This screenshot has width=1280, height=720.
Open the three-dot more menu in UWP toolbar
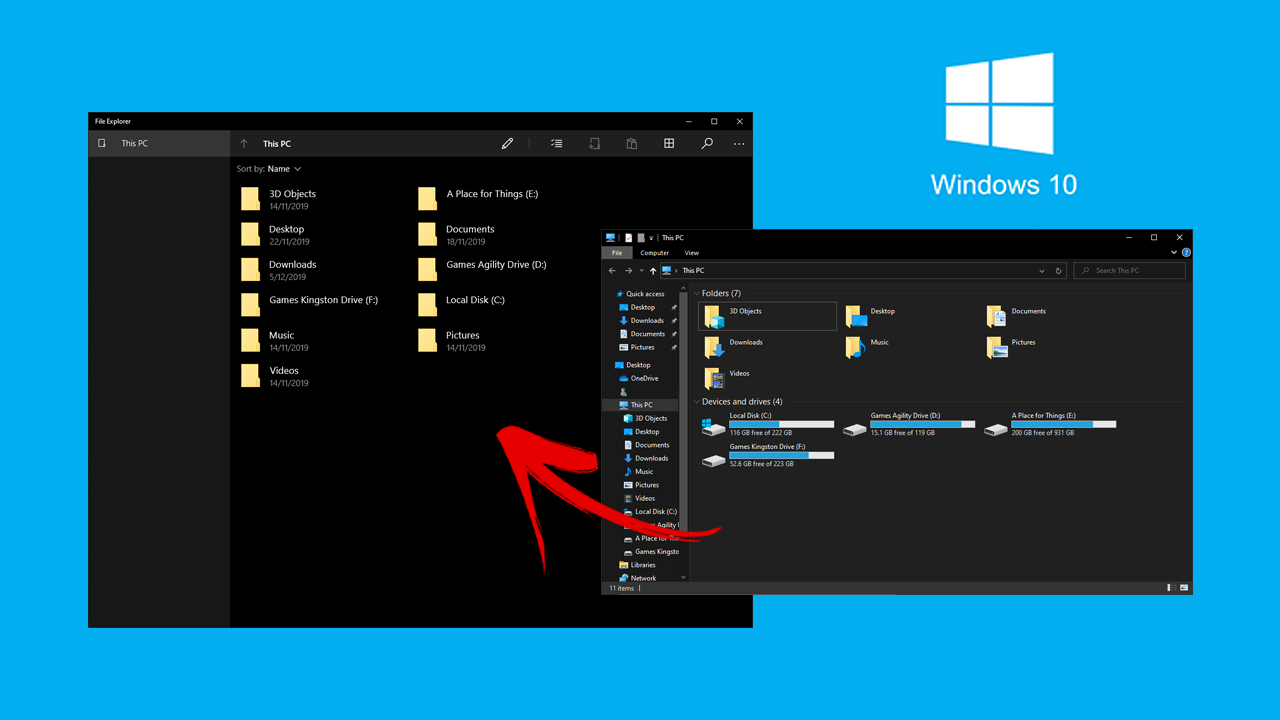739,144
